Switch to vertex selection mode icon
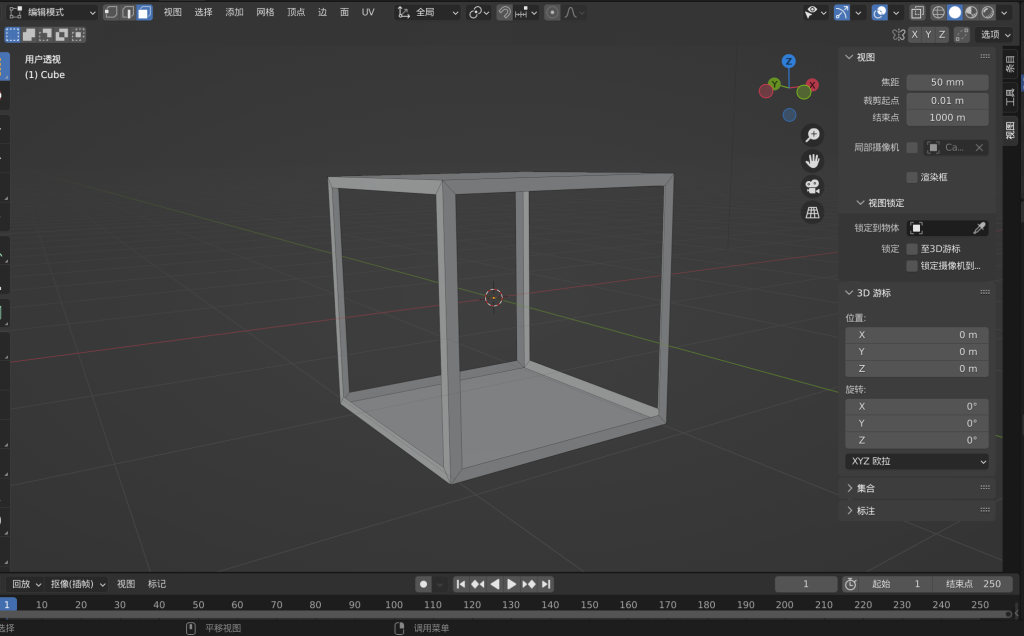Viewport: 1024px width, 636px height. pyautogui.click(x=111, y=12)
